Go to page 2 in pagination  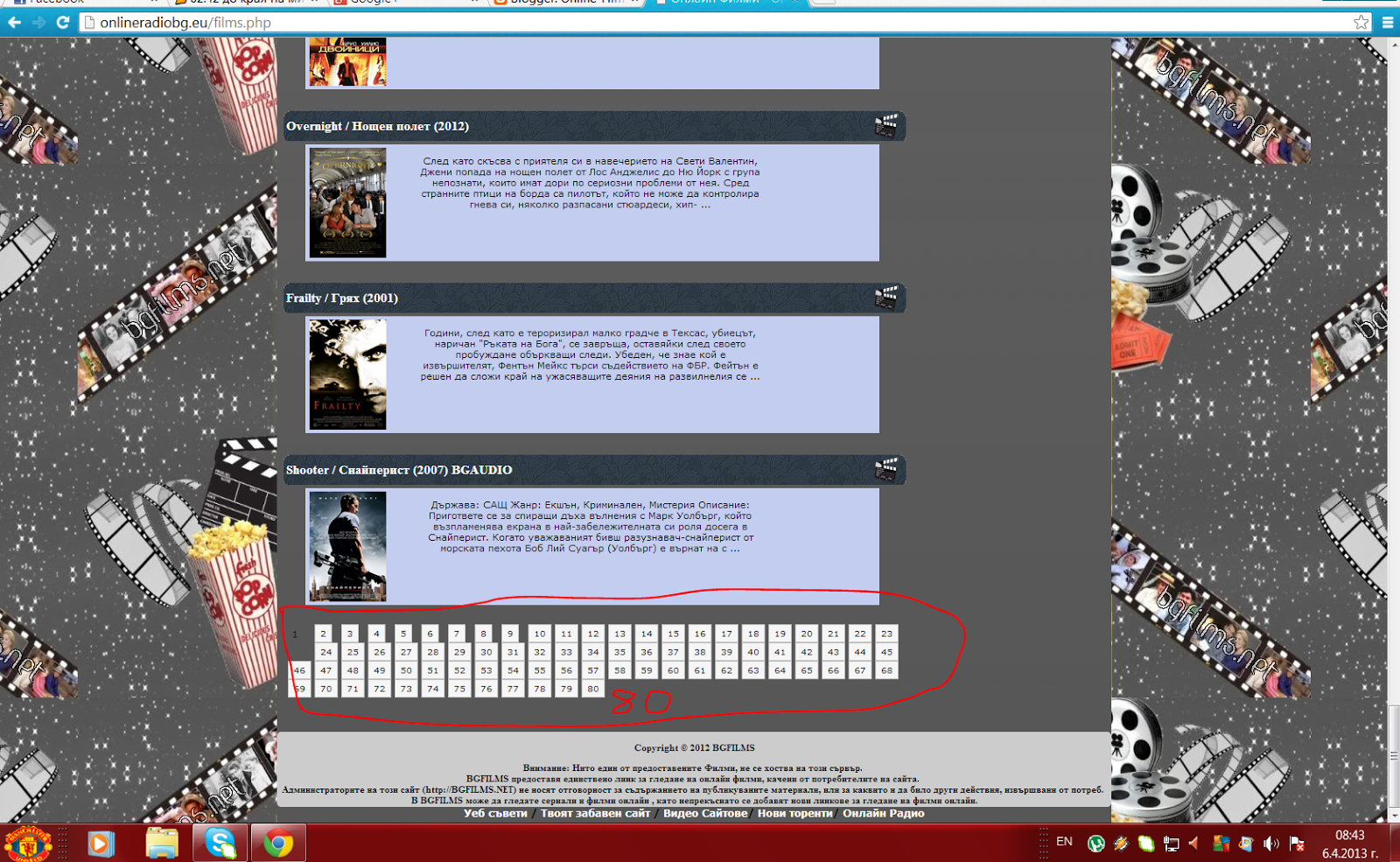point(323,634)
